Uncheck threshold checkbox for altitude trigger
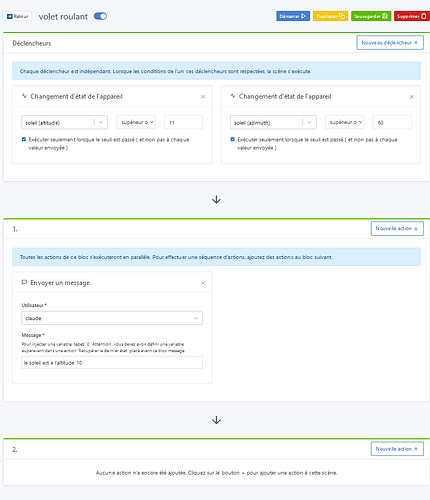 24,139
